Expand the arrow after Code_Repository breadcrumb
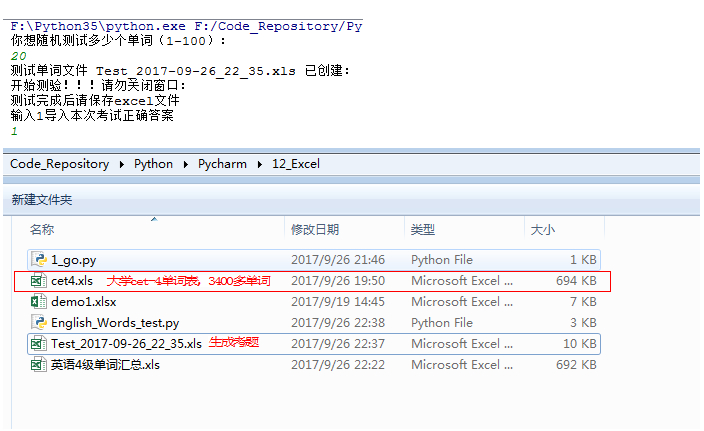The height and width of the screenshot is (431, 704). point(122,164)
